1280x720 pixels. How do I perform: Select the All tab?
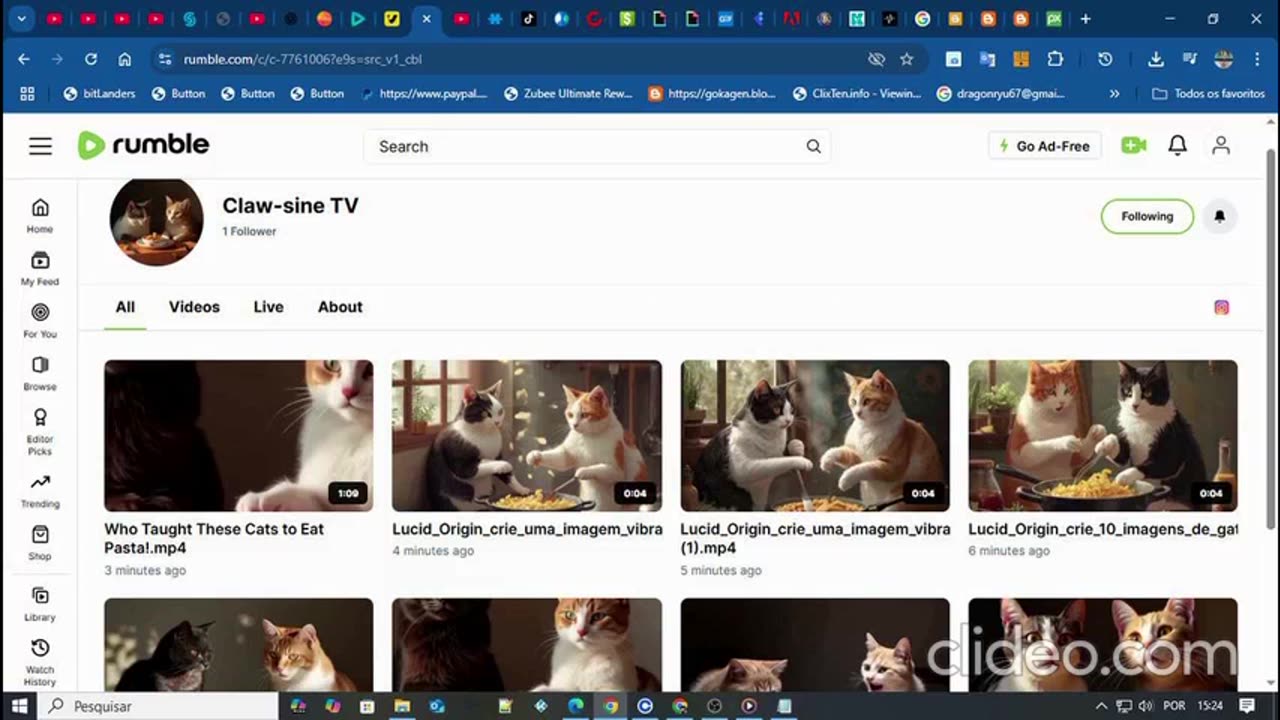pos(125,307)
